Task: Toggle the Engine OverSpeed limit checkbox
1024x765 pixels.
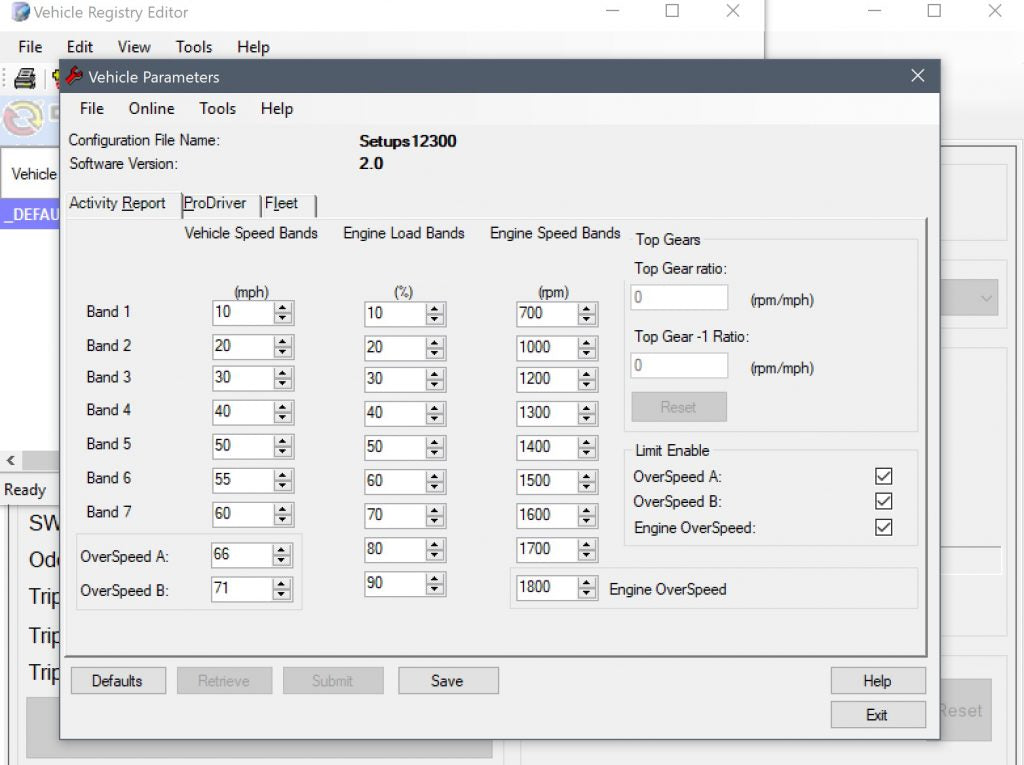Action: click(x=883, y=528)
